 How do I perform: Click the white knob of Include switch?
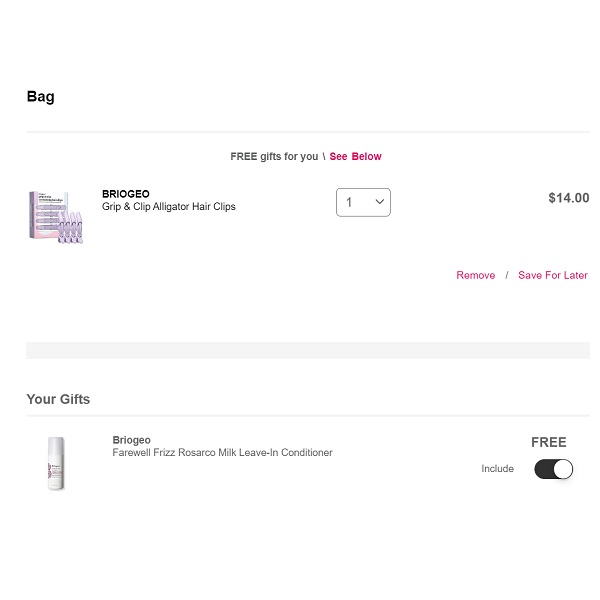[562, 469]
